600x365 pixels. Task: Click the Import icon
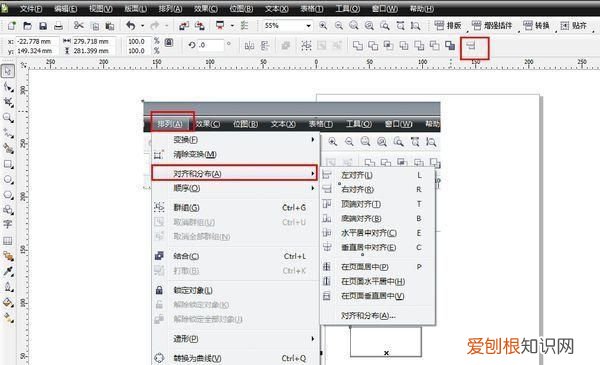click(x=184, y=26)
